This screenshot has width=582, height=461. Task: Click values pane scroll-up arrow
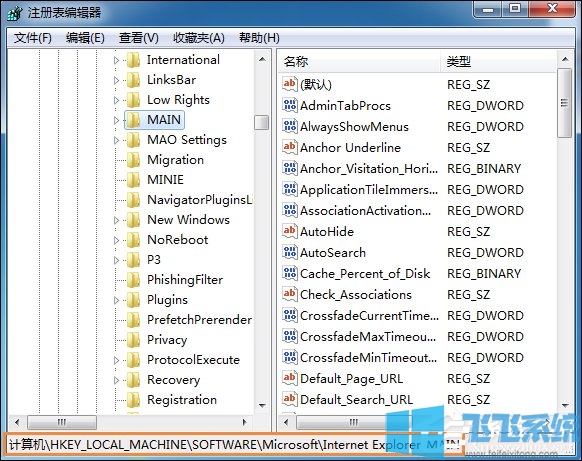565,59
